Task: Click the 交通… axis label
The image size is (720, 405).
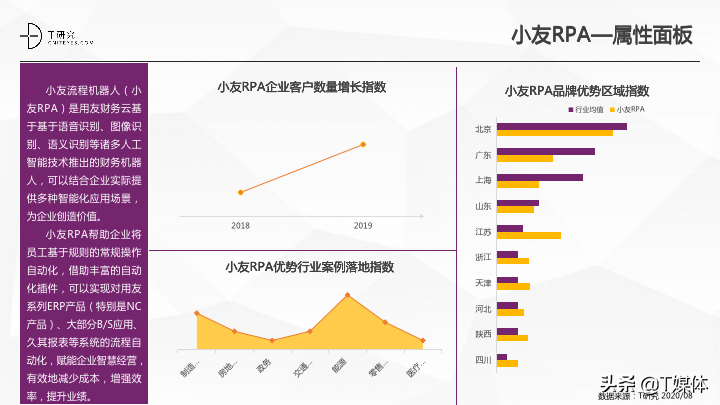Action: pos(303,369)
